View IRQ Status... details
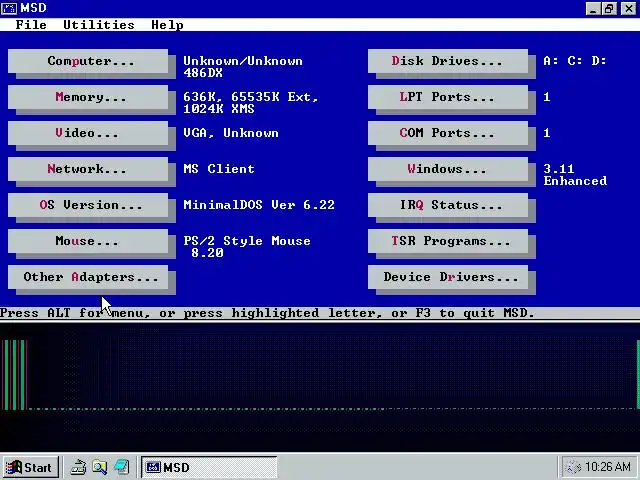640x480 pixels. point(448,205)
